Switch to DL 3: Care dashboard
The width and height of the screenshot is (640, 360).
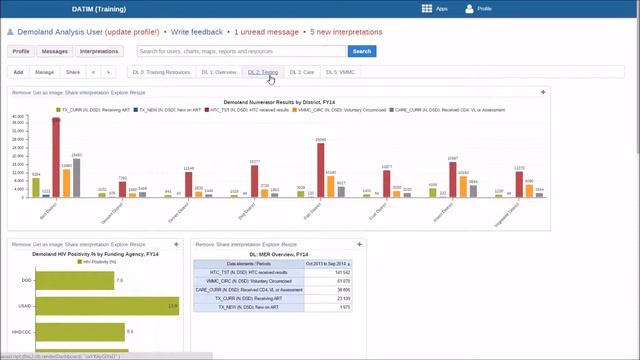[x=302, y=72]
